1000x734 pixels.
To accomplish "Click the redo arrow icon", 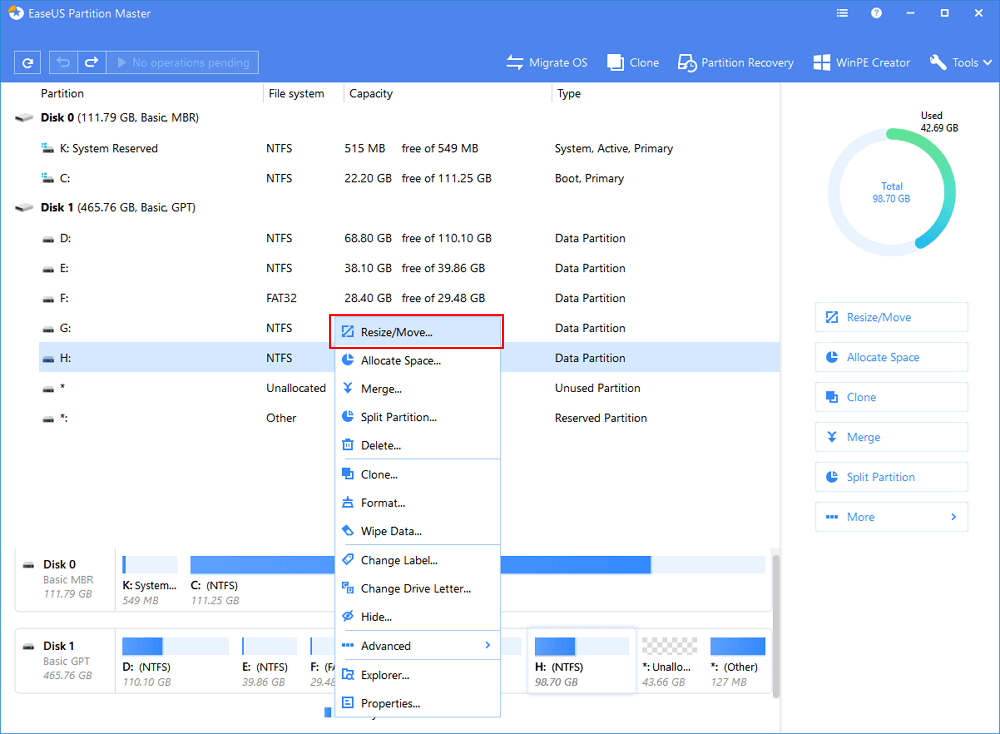I will coord(91,63).
